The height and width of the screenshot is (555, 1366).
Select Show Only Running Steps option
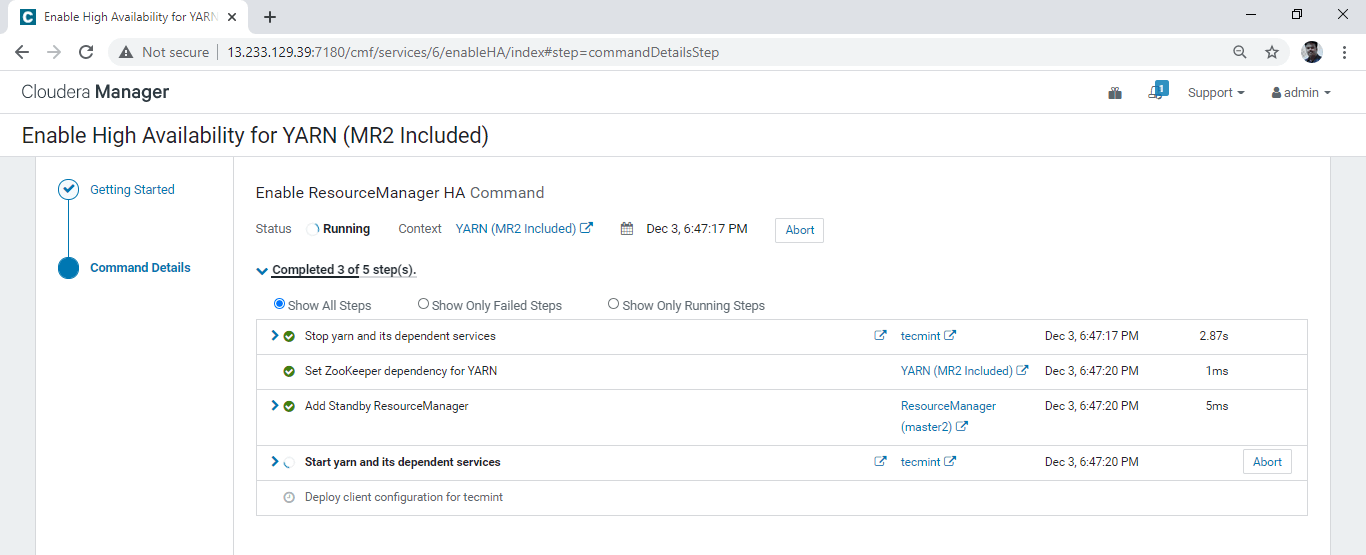click(x=614, y=304)
